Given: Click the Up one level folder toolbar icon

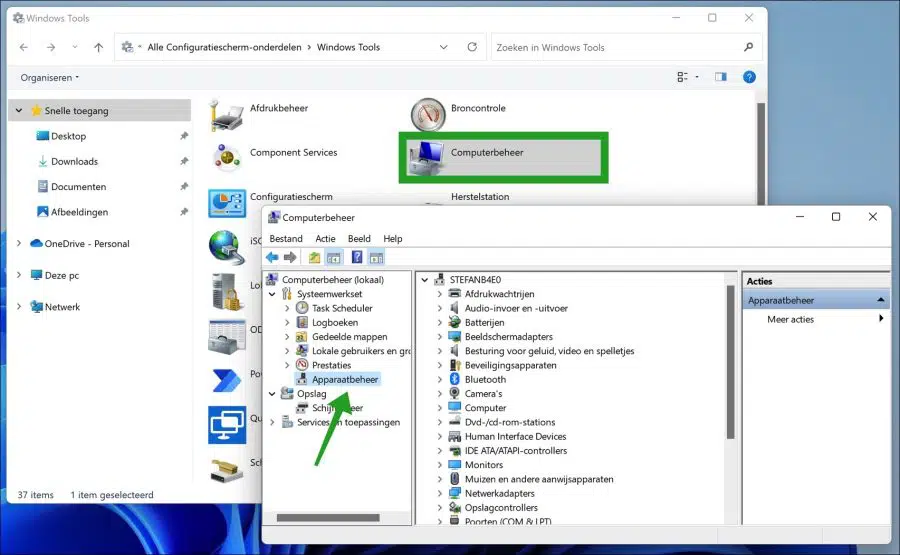Looking at the screenshot, I should pos(314,258).
